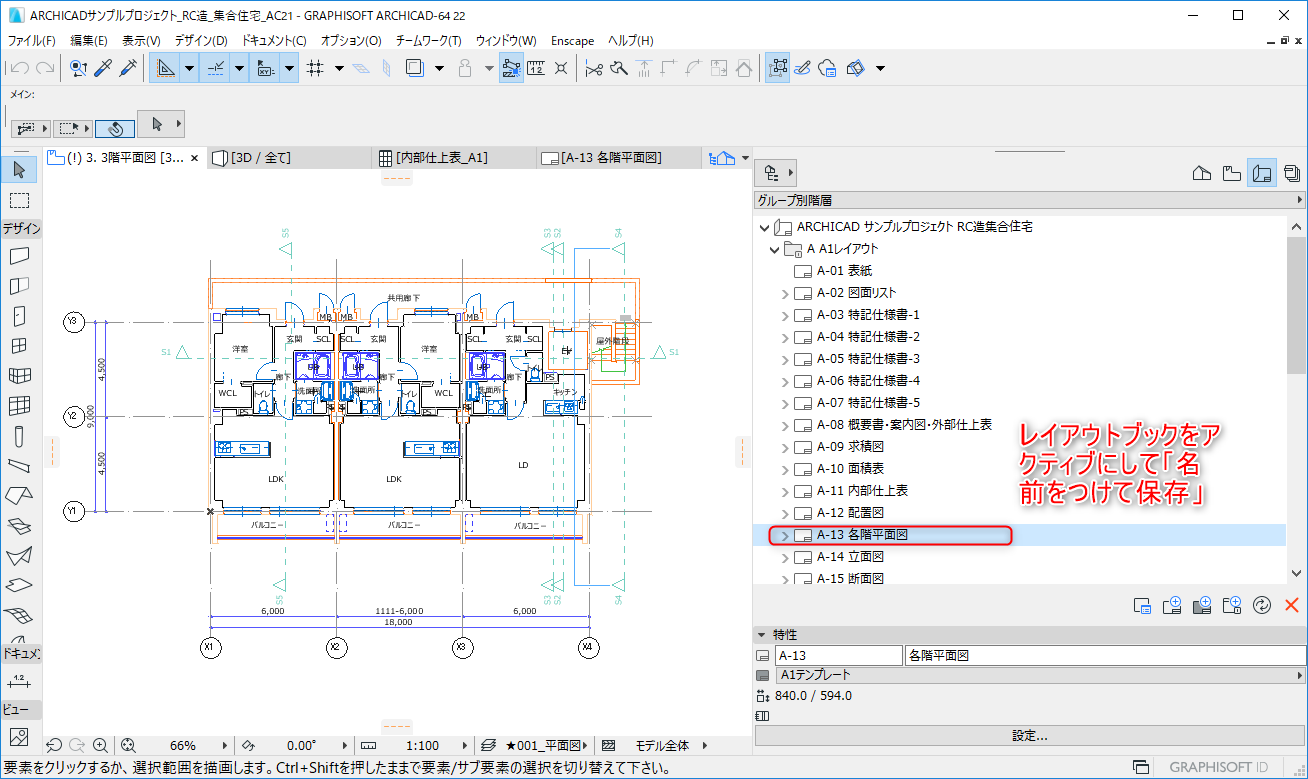Activate the Inject Parameters syringe

(128, 68)
